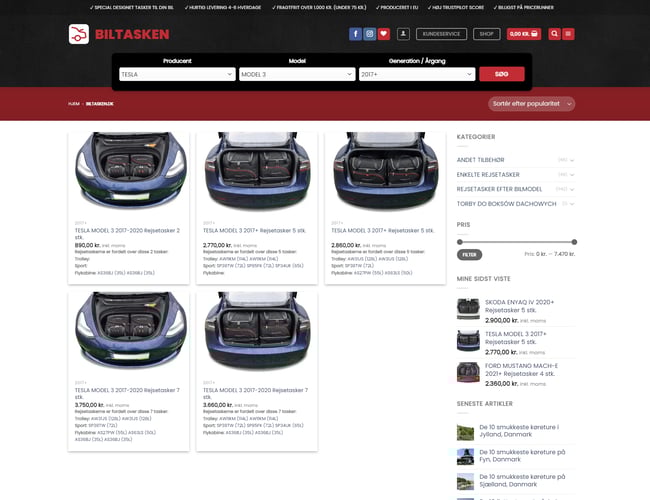The image size is (650, 500).
Task: Click the Kundeservice menu item
Action: tap(441, 34)
